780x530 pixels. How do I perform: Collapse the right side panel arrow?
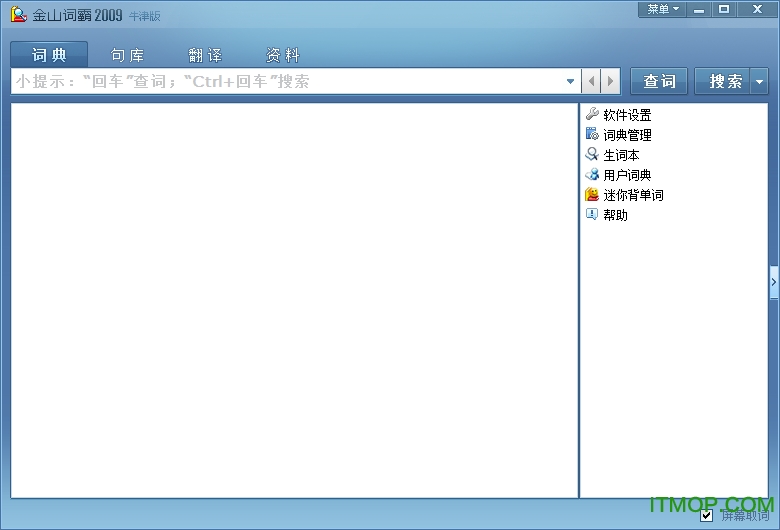pos(773,283)
